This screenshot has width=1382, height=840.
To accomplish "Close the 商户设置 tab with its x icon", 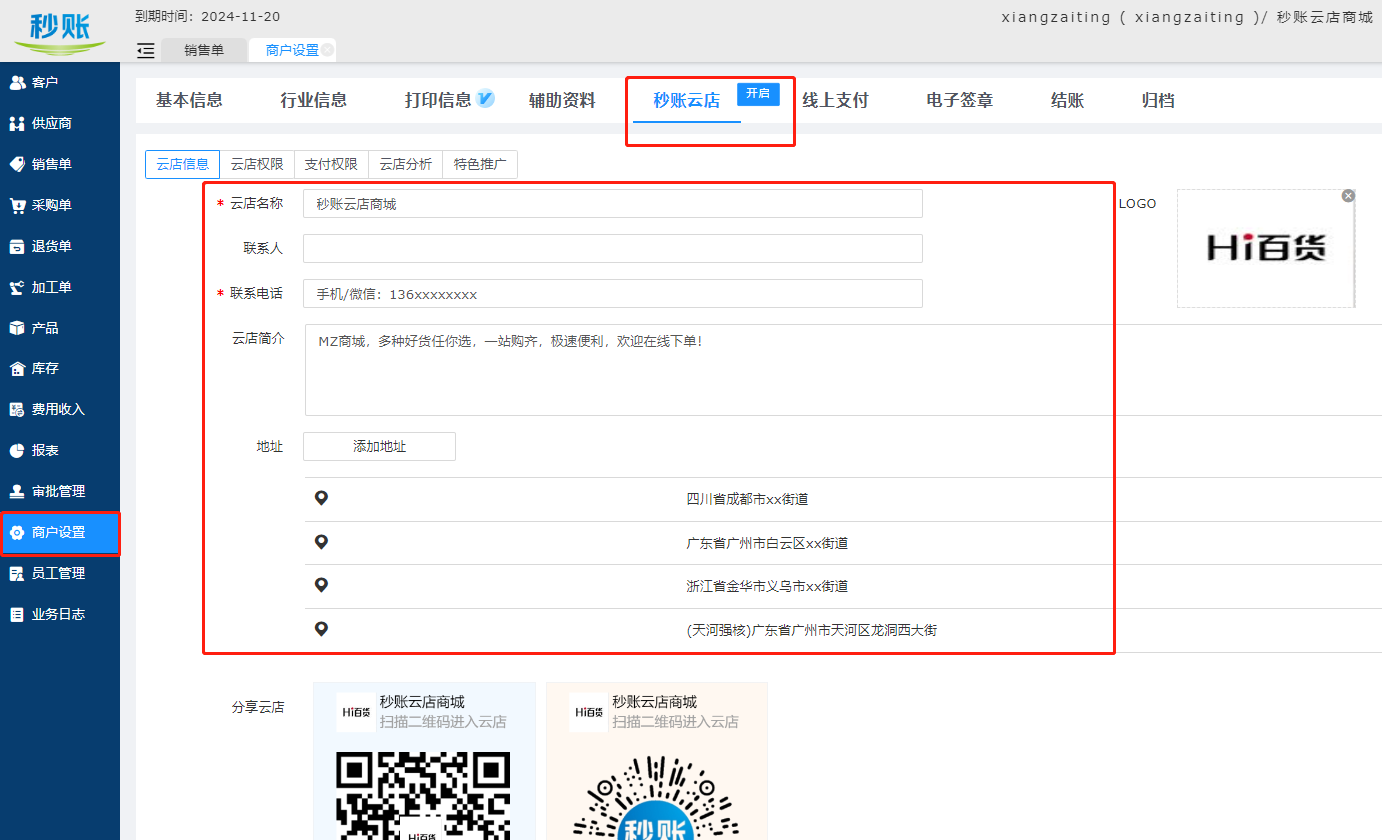I will tap(327, 50).
